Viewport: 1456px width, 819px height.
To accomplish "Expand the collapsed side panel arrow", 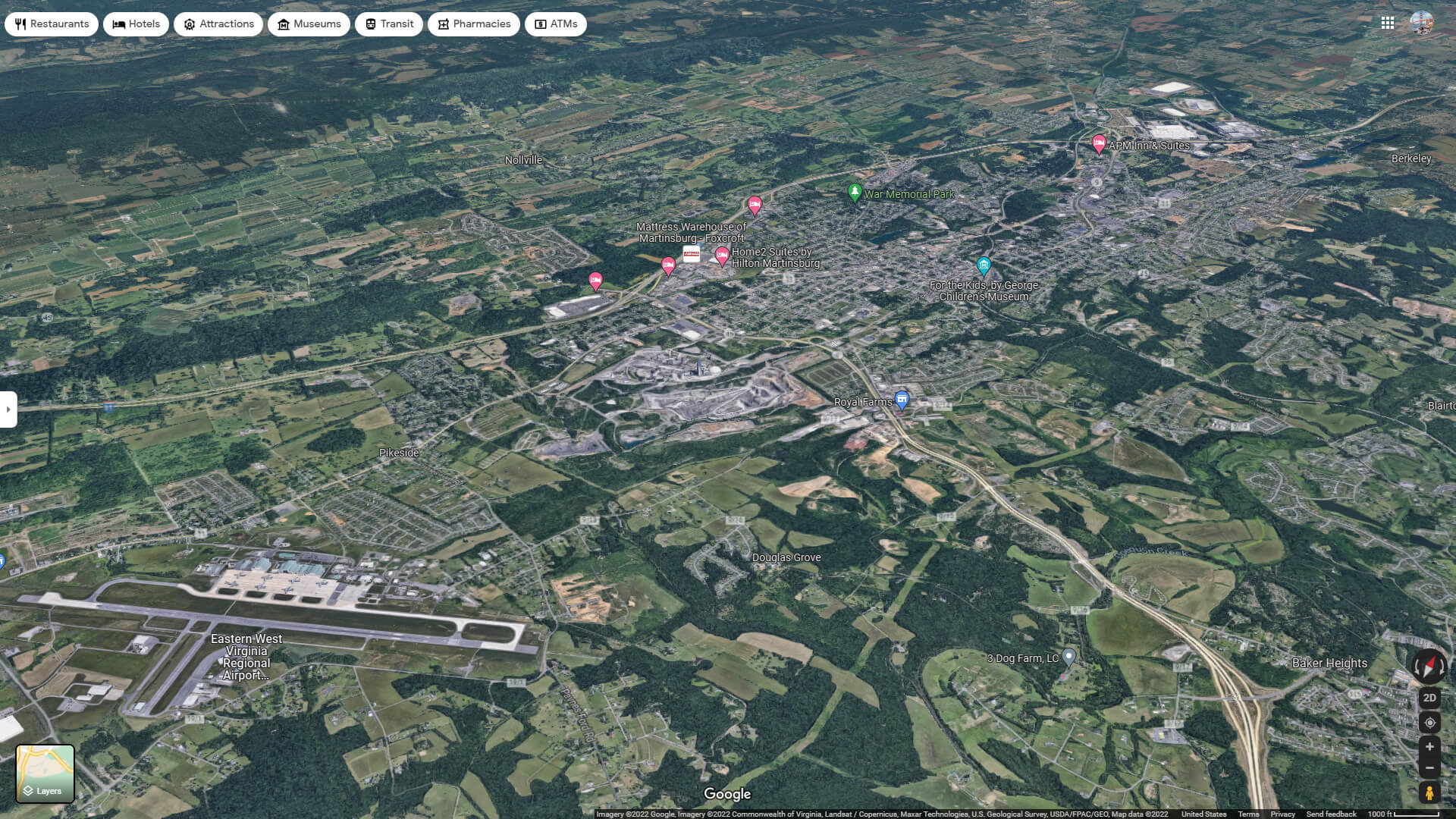I will coord(8,409).
